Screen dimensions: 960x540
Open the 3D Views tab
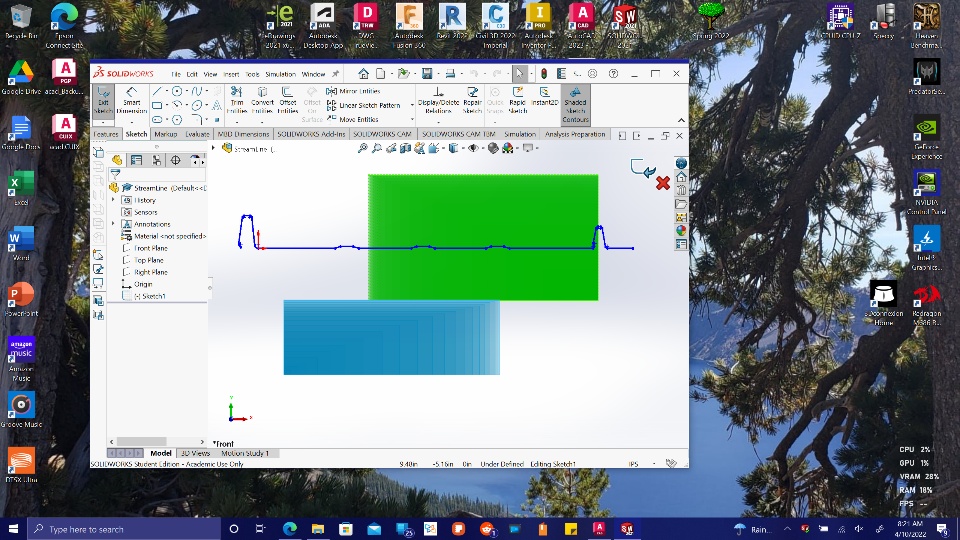(x=195, y=453)
